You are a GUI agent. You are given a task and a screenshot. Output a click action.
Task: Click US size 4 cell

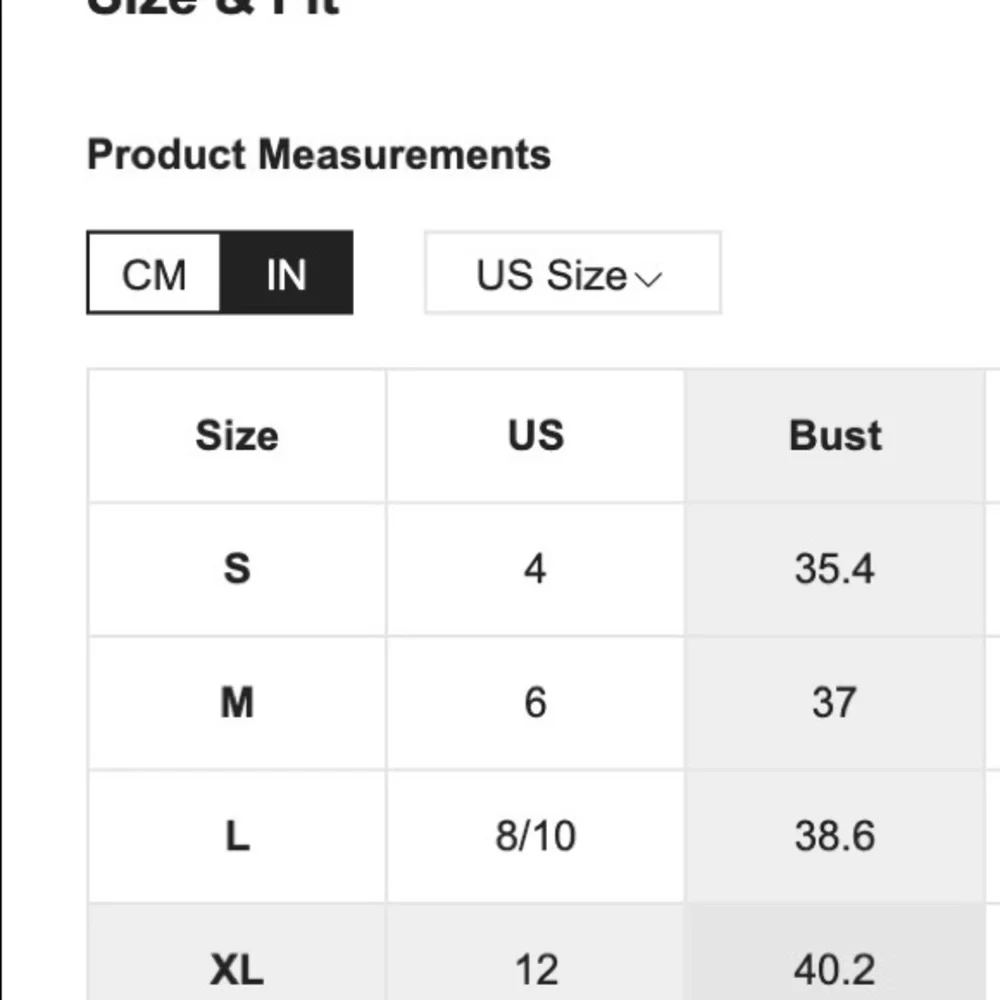click(536, 569)
